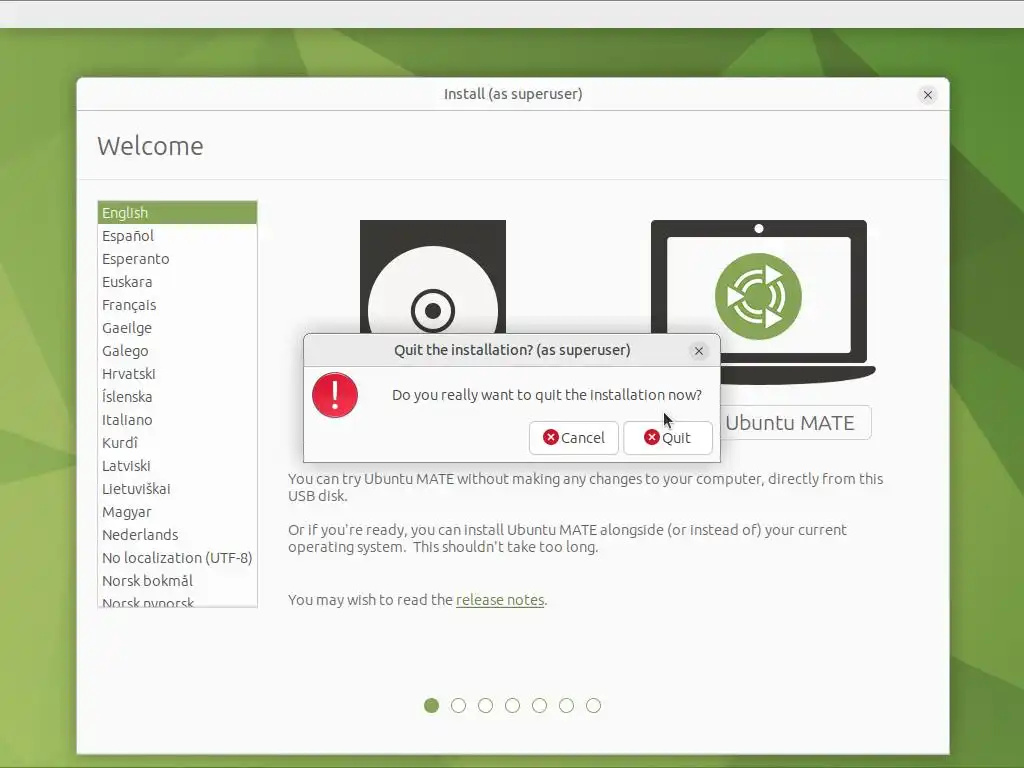Pick Magyar from the list

177,512
